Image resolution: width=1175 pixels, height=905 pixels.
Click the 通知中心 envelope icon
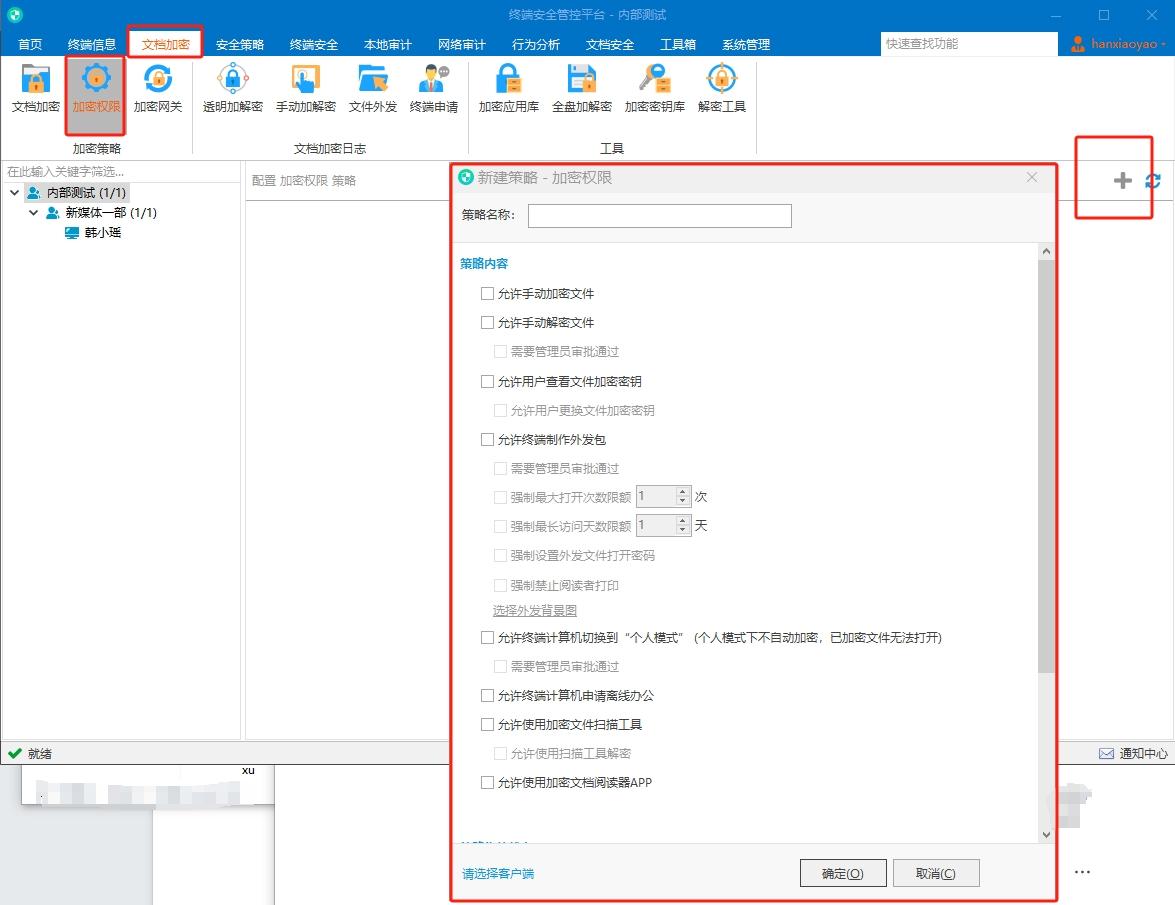(1106, 754)
